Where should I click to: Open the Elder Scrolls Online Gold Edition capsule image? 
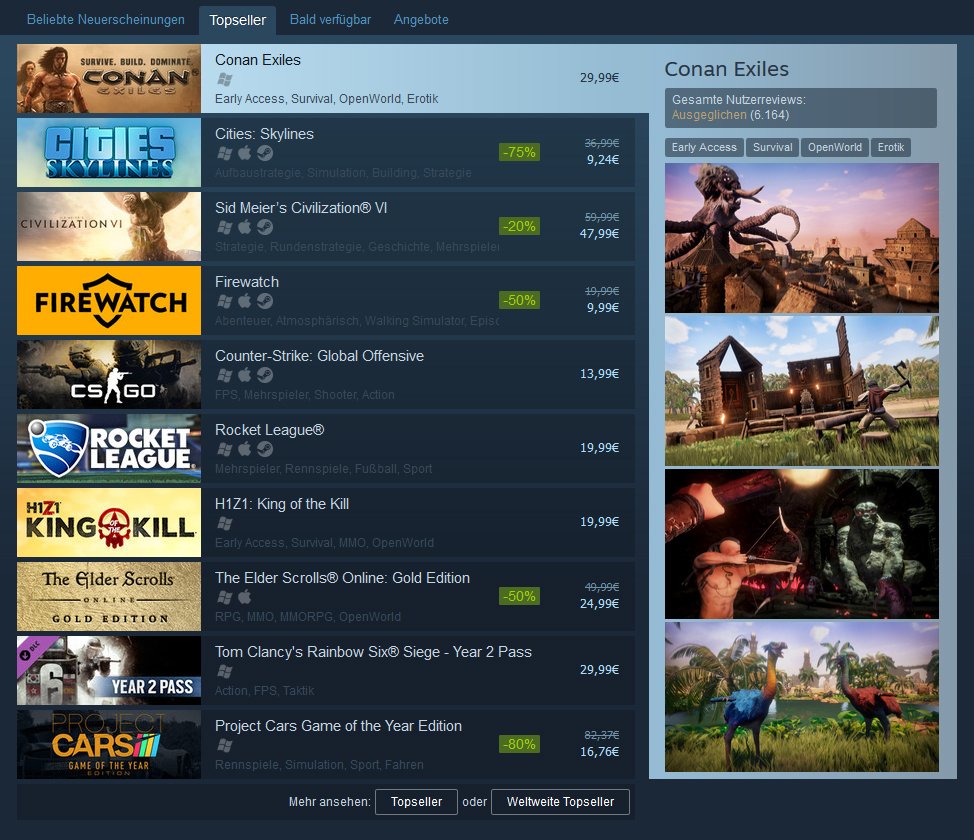(x=109, y=596)
